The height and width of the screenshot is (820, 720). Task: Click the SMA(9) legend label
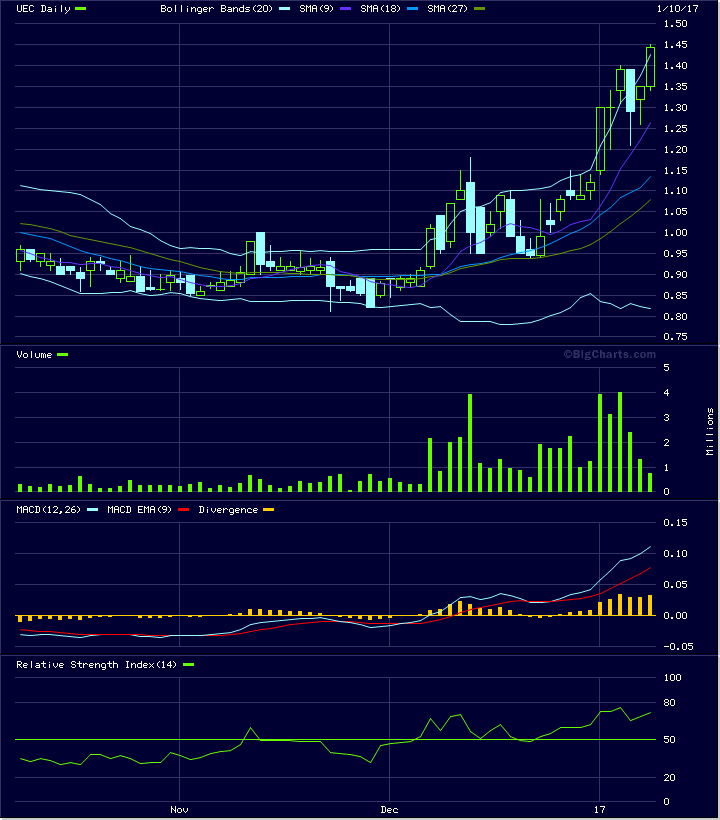point(316,9)
